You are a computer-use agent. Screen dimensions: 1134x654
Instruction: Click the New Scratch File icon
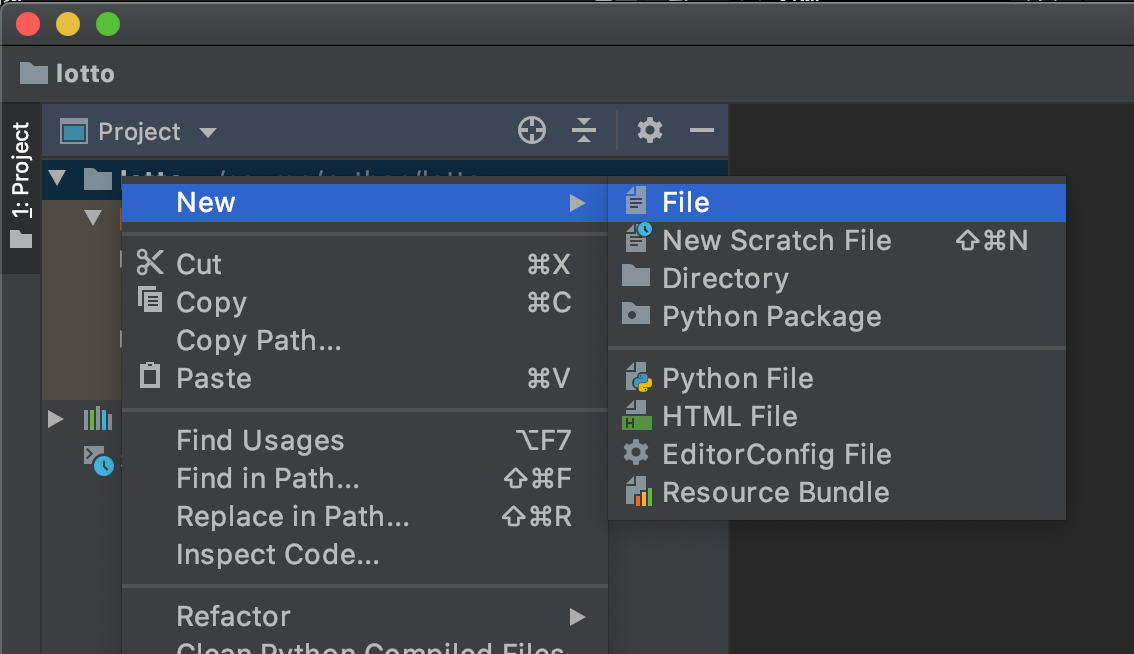637,240
